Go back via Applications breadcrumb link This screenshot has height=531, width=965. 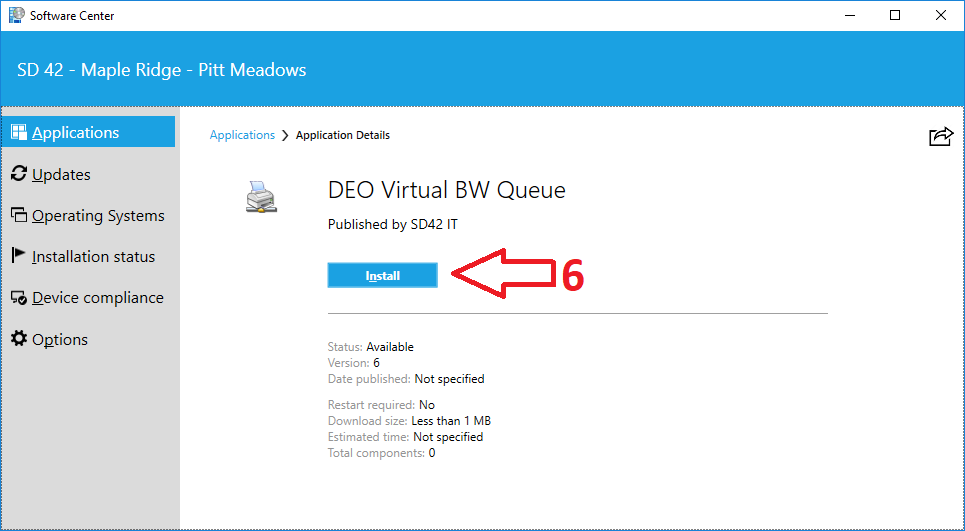(242, 135)
